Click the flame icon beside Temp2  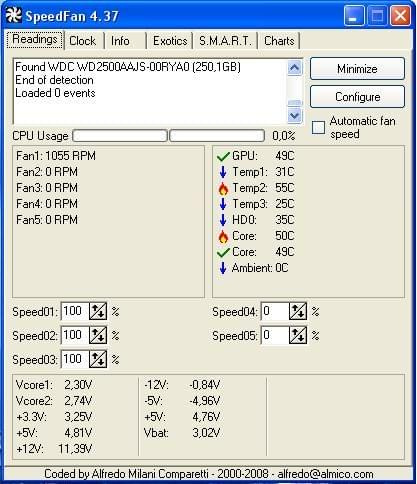[223, 188]
